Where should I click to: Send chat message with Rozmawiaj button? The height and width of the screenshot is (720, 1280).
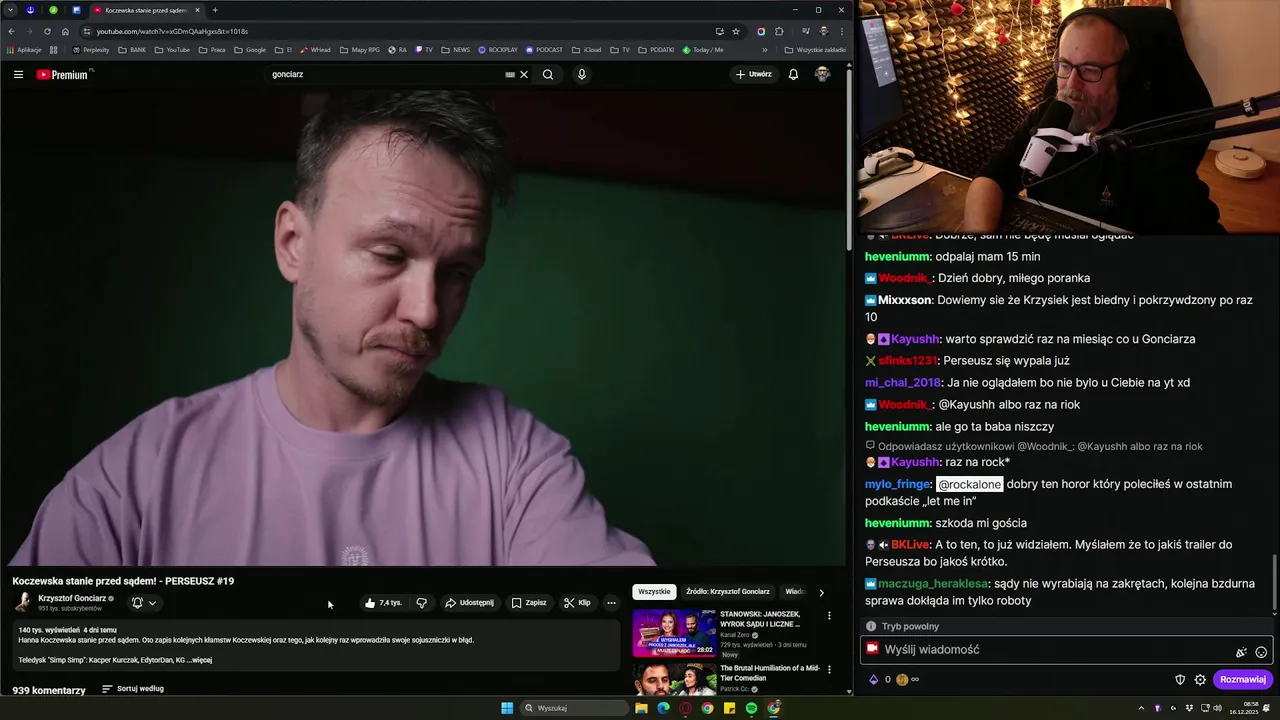click(x=1243, y=680)
